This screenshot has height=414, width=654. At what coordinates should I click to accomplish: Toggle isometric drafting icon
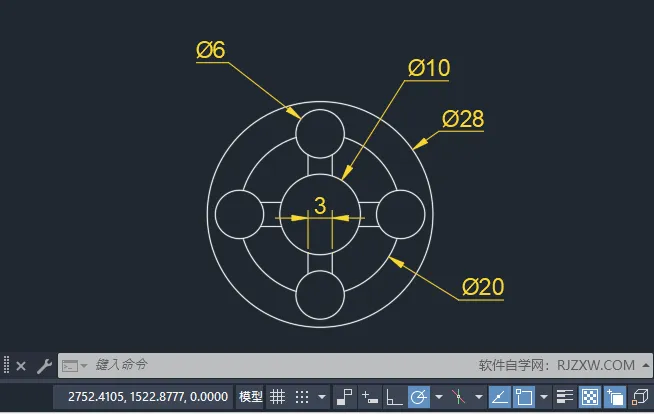pos(458,397)
